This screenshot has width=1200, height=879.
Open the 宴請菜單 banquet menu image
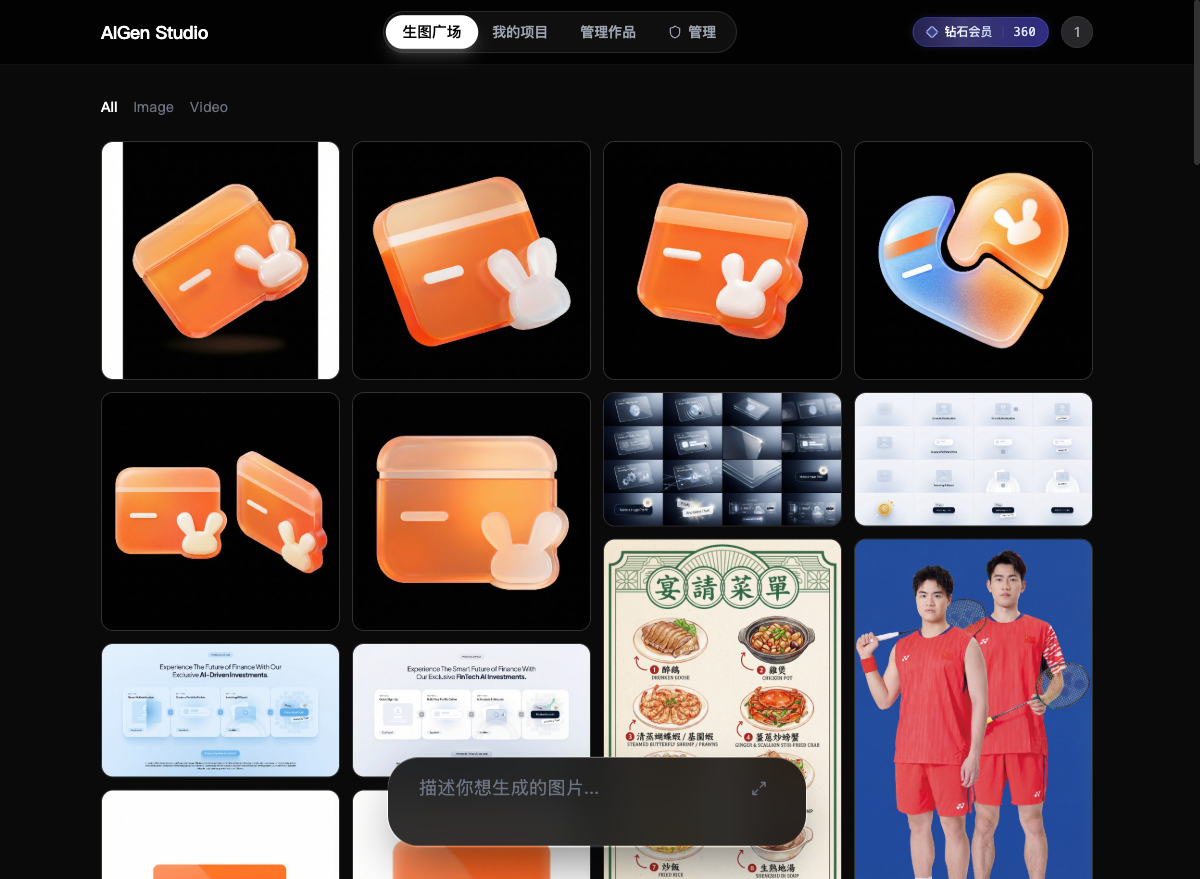(722, 640)
